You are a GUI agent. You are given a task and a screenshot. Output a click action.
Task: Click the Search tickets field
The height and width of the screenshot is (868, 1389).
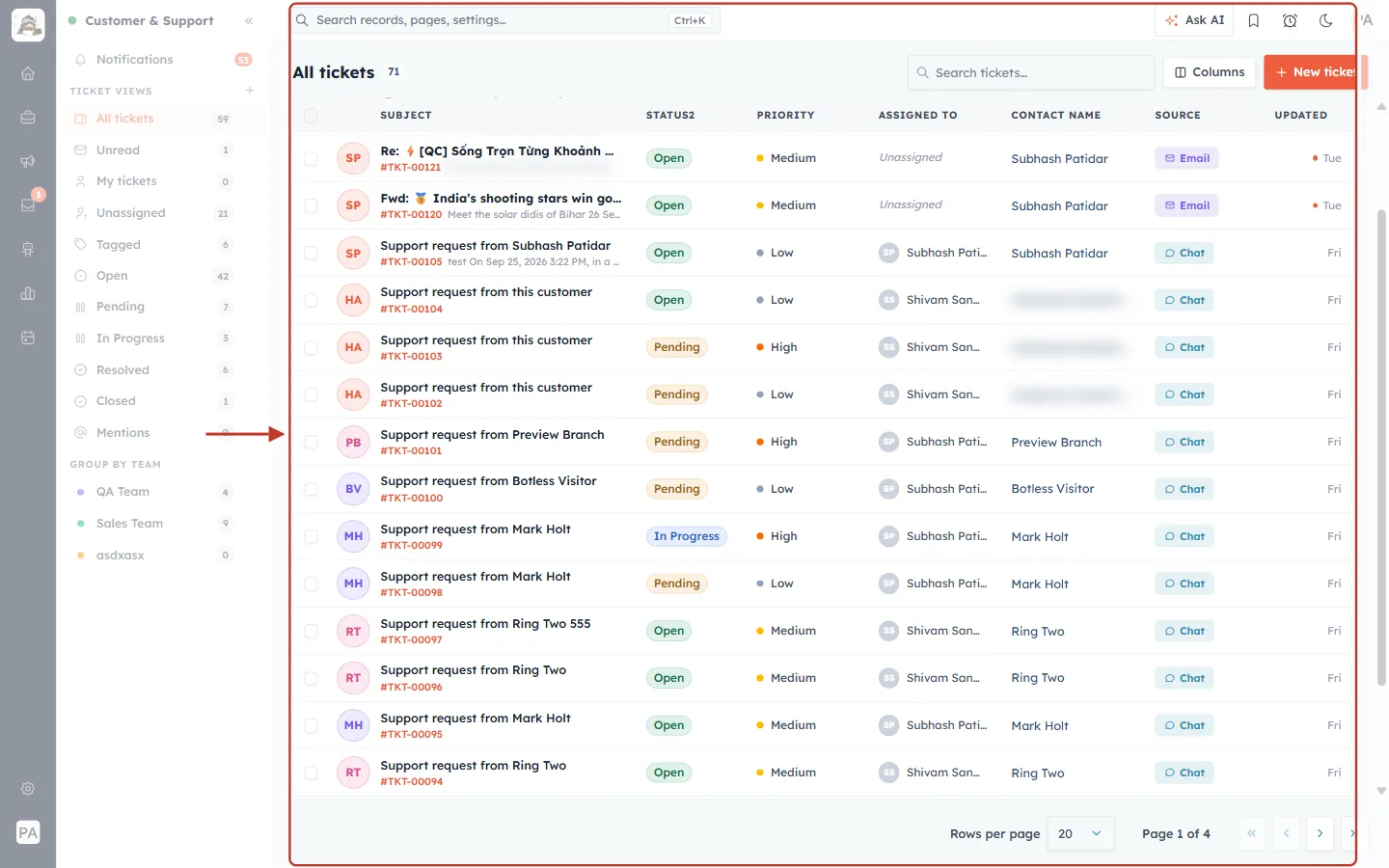point(1030,72)
